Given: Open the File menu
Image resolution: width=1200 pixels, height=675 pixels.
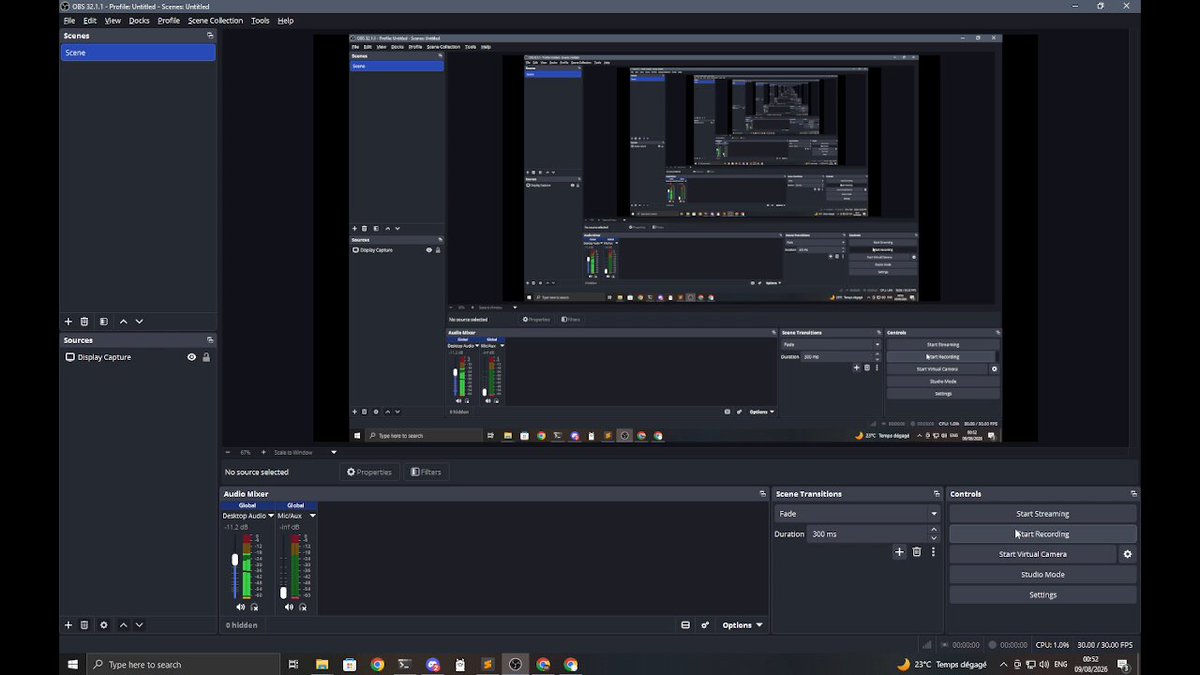Looking at the screenshot, I should 69,20.
